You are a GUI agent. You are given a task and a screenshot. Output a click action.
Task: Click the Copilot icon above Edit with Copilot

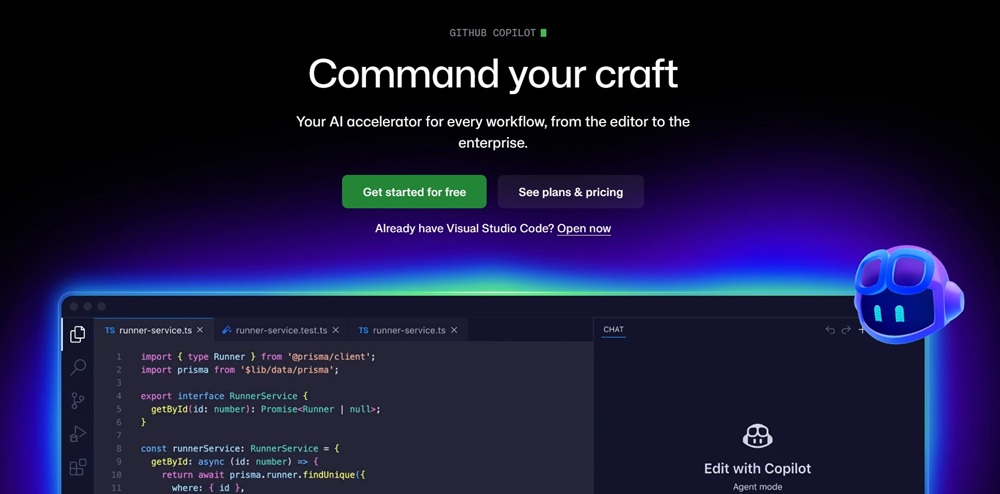click(757, 436)
